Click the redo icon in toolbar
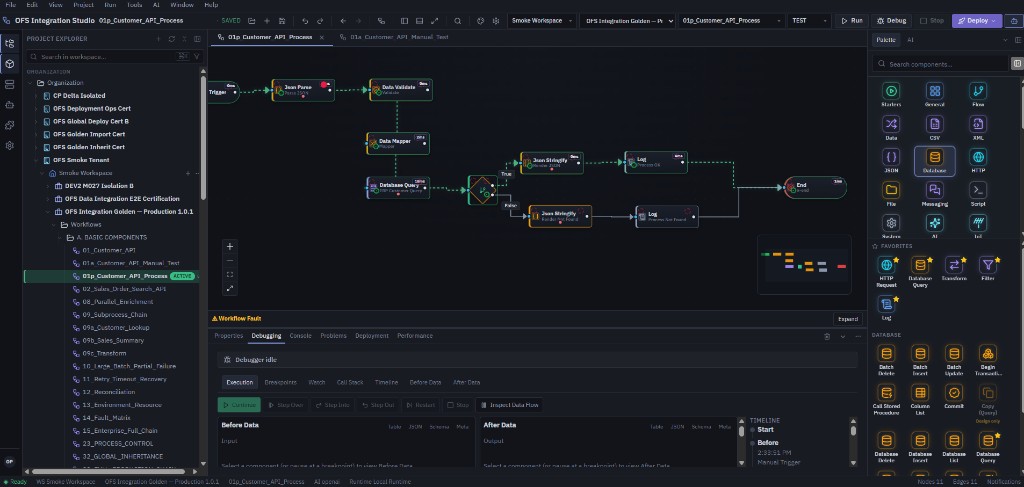 click(320, 21)
